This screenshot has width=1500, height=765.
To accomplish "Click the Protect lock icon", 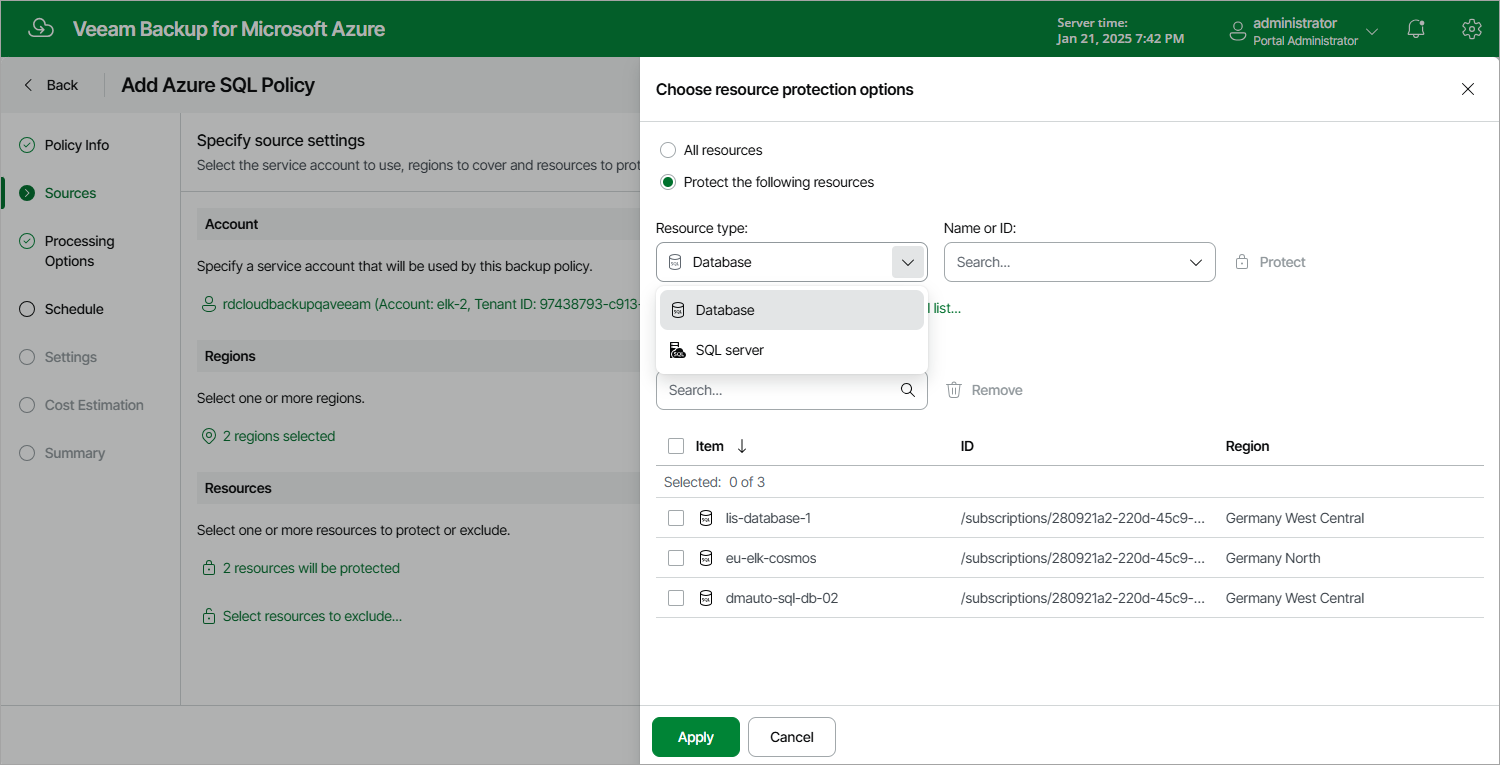I will [x=1242, y=262].
